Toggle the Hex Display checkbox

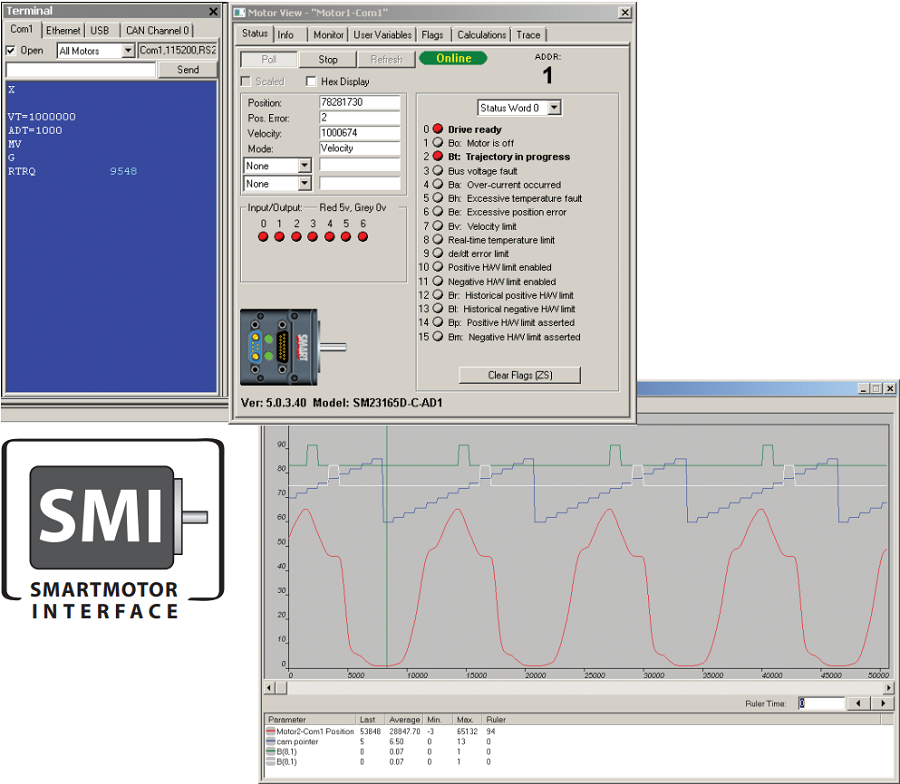311,81
